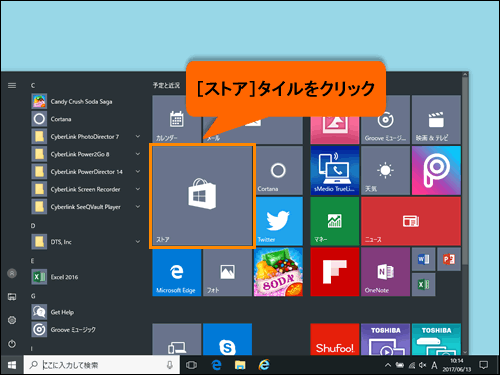The height and width of the screenshot is (375, 500).
Task: Launch Edge from the taskbar
Action: click(217, 365)
